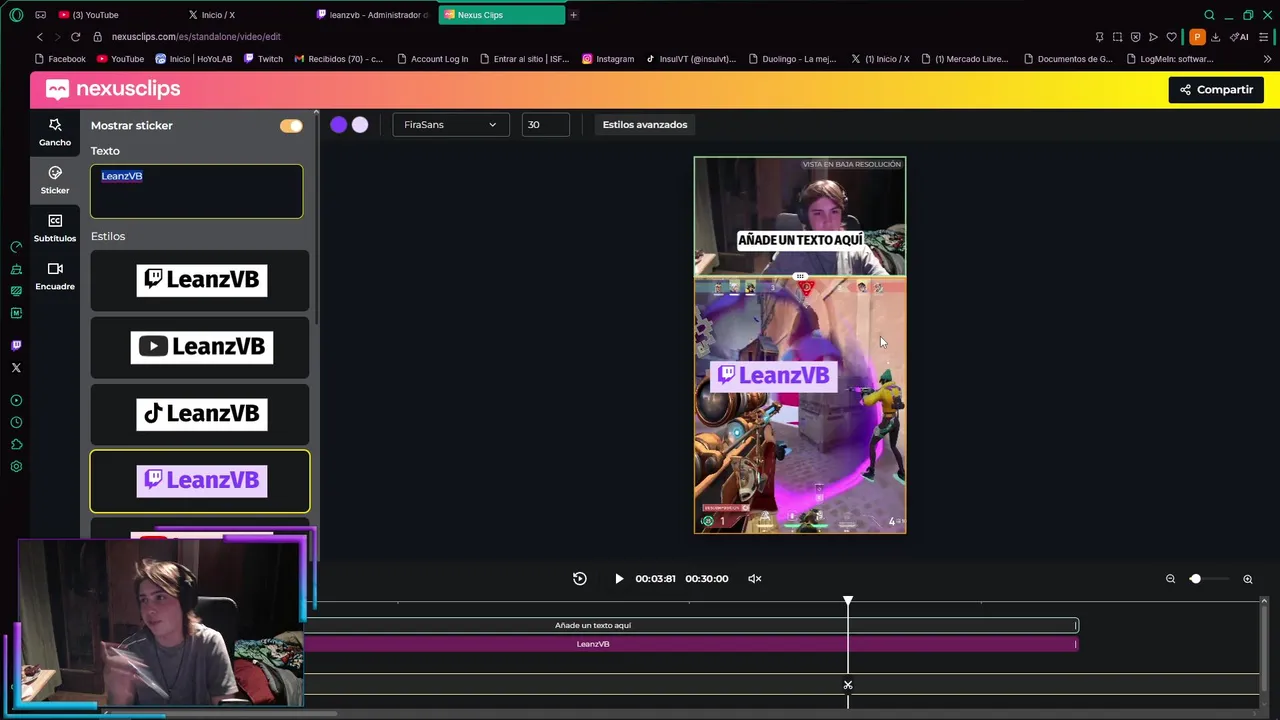This screenshot has height=720, width=1280.
Task: Open the Instagram bookmark
Action: click(x=608, y=59)
